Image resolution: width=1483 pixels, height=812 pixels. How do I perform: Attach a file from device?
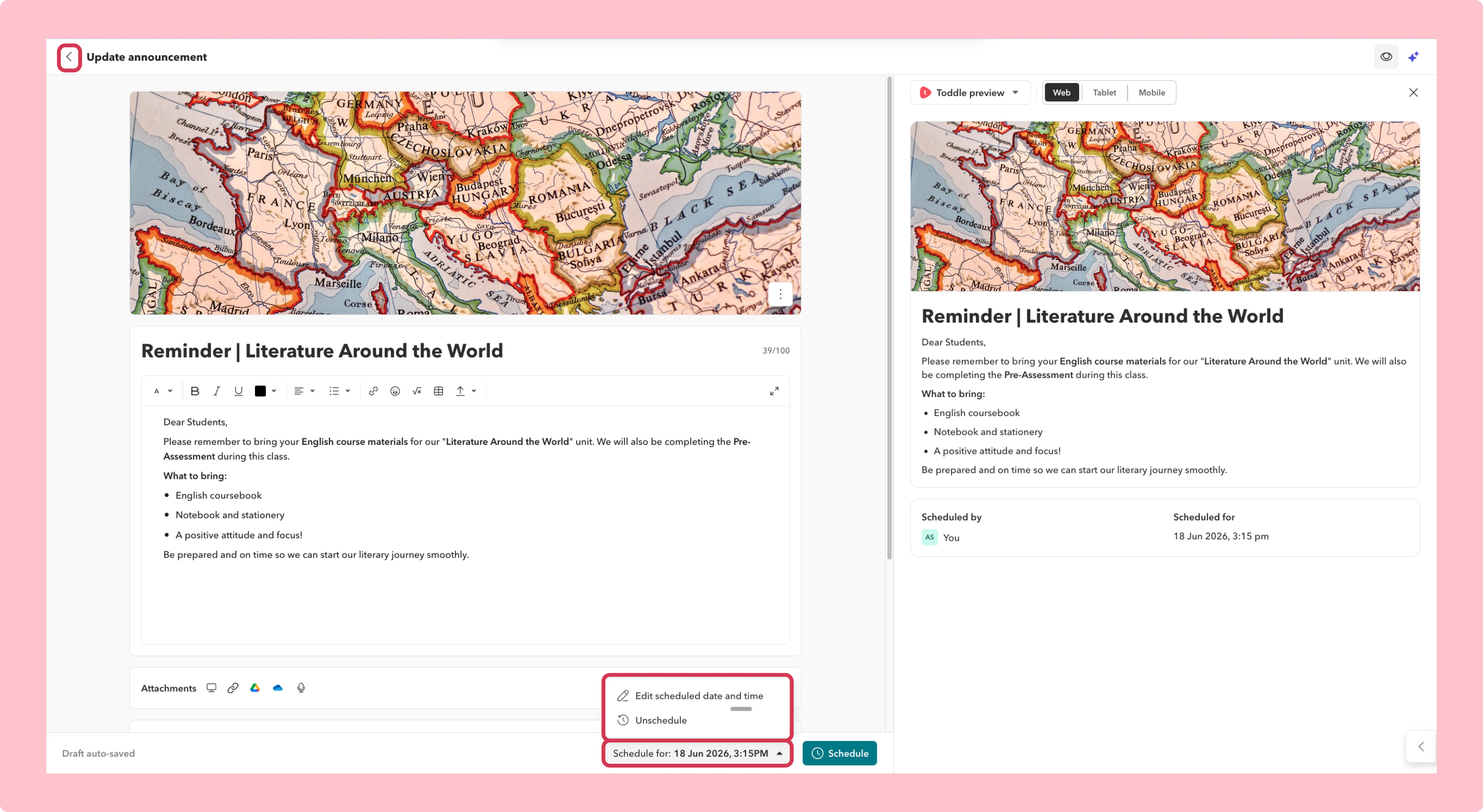[211, 688]
